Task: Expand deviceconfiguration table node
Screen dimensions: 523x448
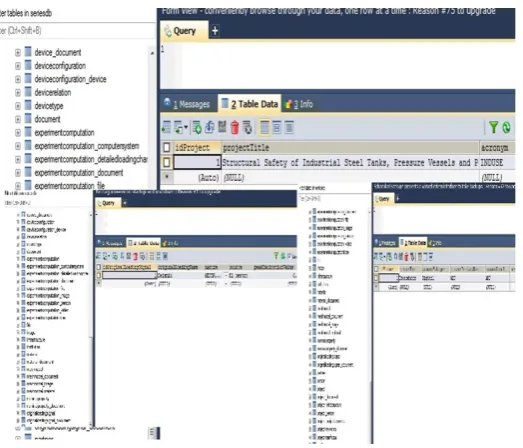Action: 18,66
